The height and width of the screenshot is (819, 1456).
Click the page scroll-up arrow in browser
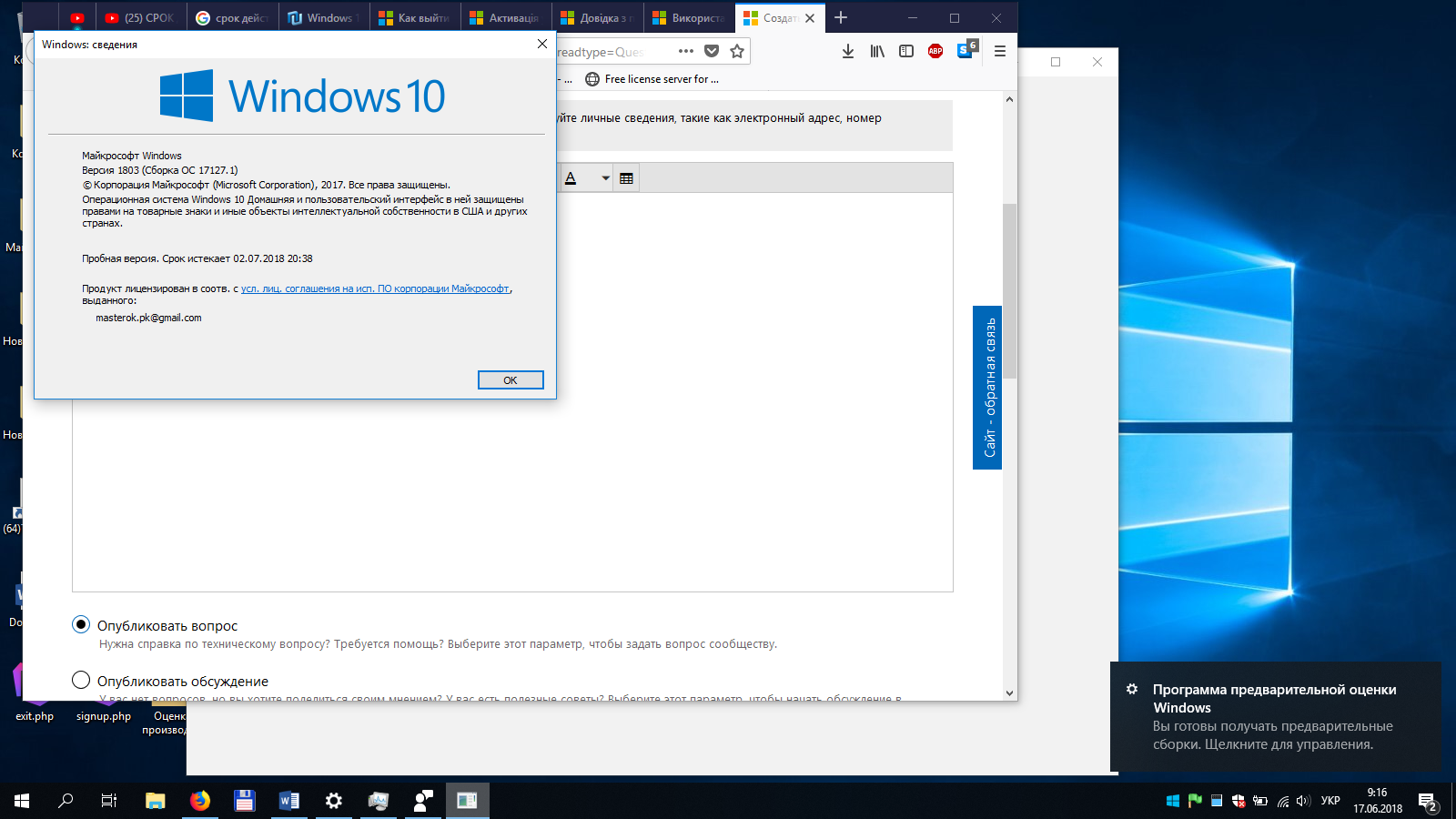click(1009, 99)
